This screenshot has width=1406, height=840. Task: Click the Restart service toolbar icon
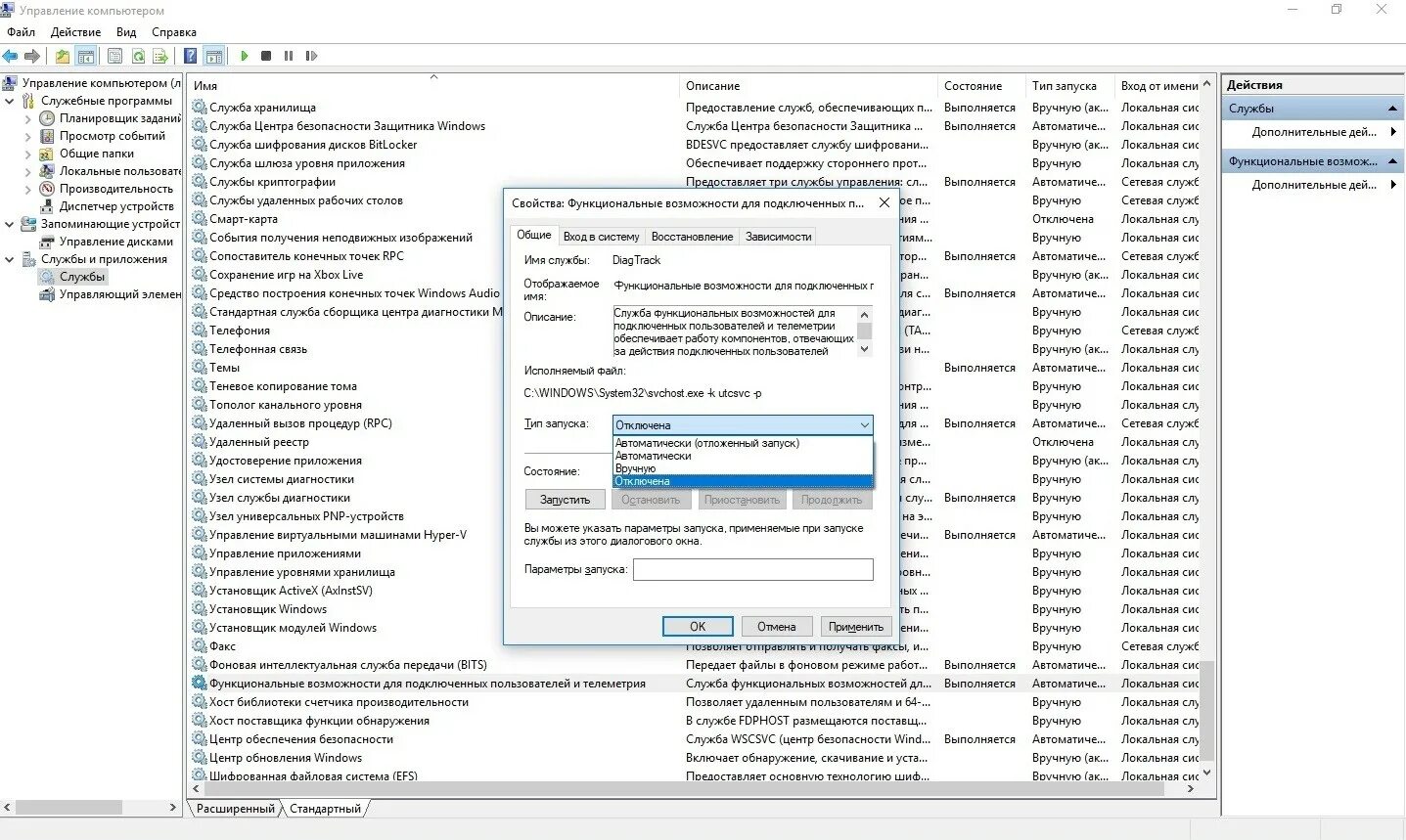coord(311,56)
